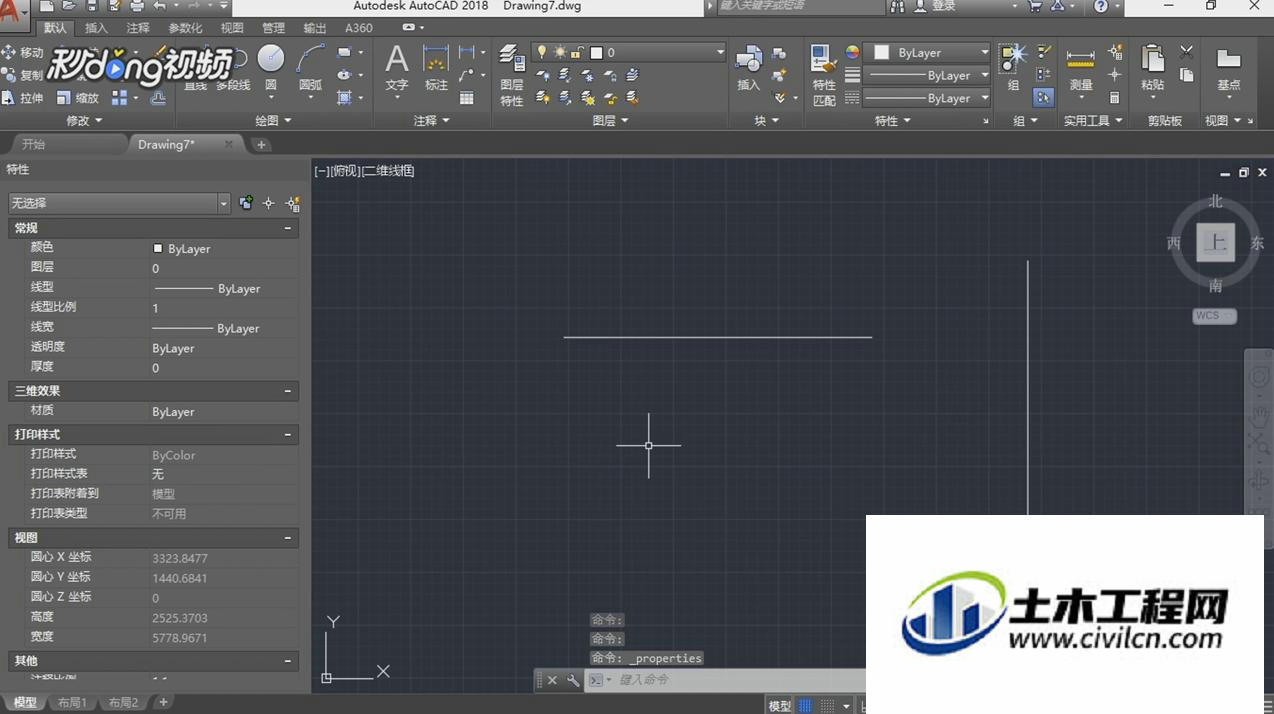
Task: Select the Dimension (标注) tool
Action: 436,67
